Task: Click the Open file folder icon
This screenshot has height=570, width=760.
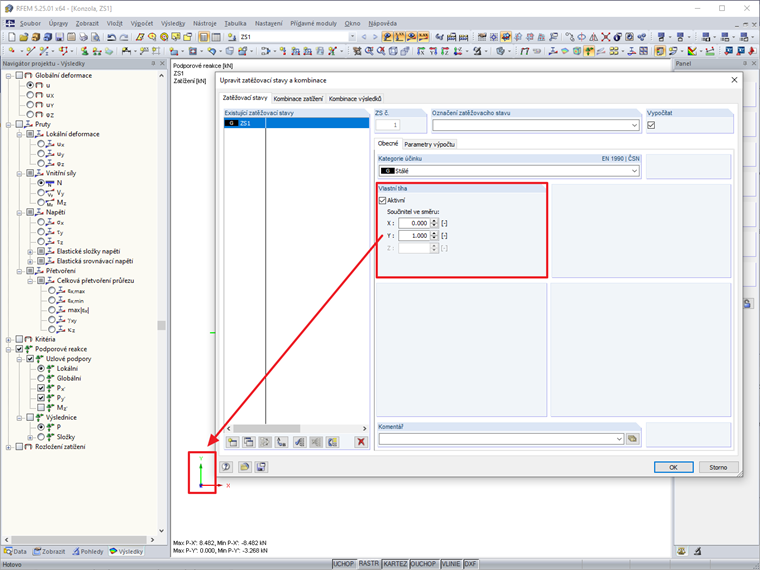Action: pos(24,37)
